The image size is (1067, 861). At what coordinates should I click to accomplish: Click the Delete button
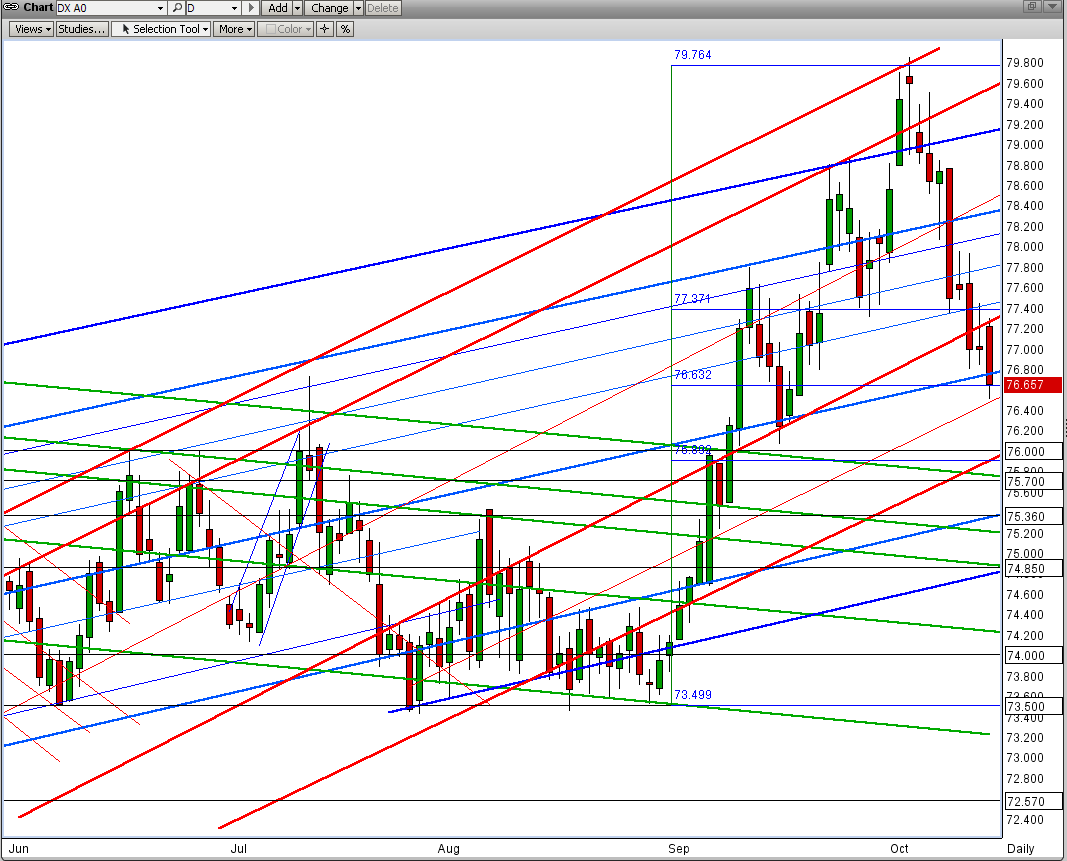383,8
